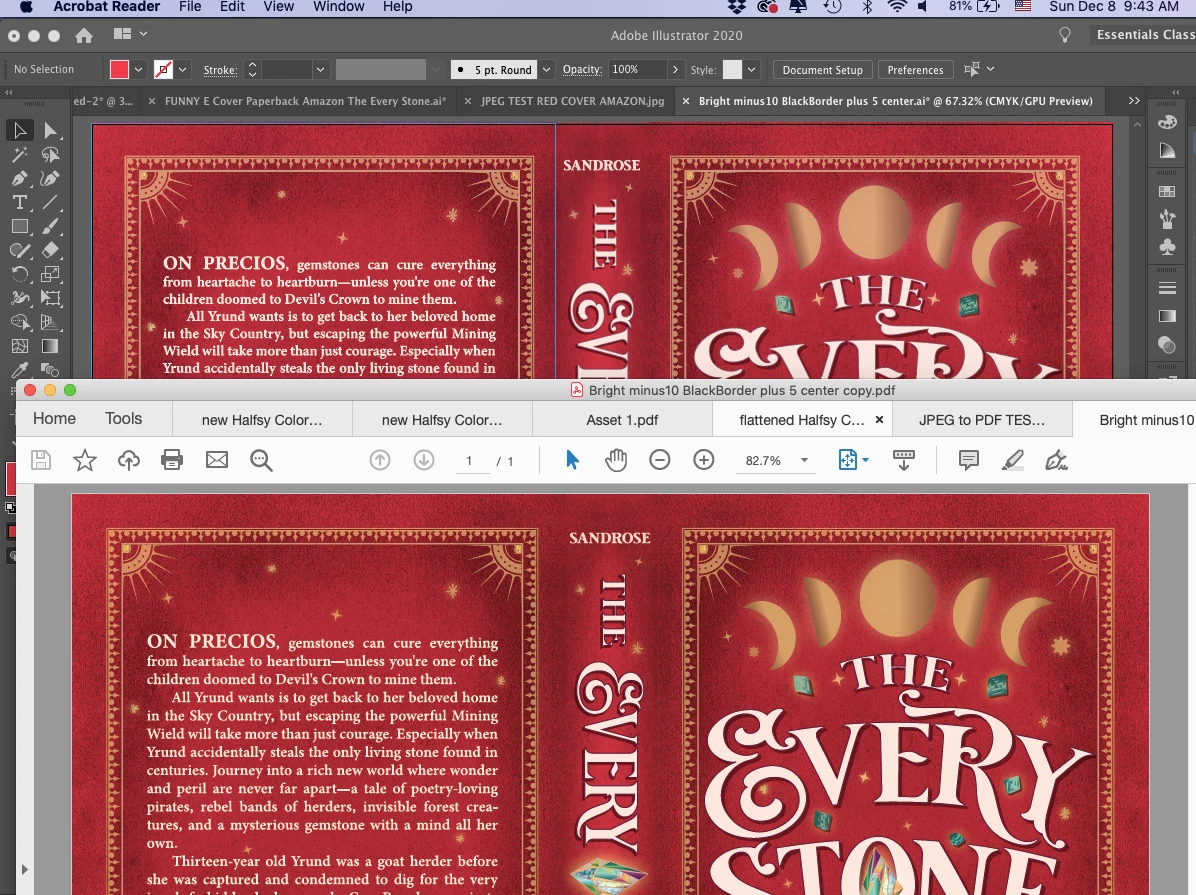Select the Perspective Grid tool
Viewport: 1196px width, 895px height.
point(50,322)
